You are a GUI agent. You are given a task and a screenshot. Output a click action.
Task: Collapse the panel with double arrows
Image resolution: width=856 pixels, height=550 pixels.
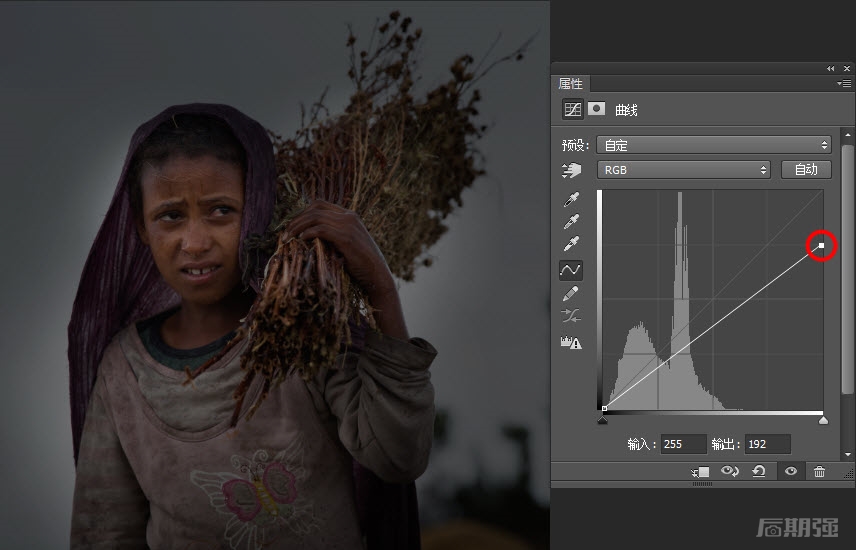pos(830,68)
